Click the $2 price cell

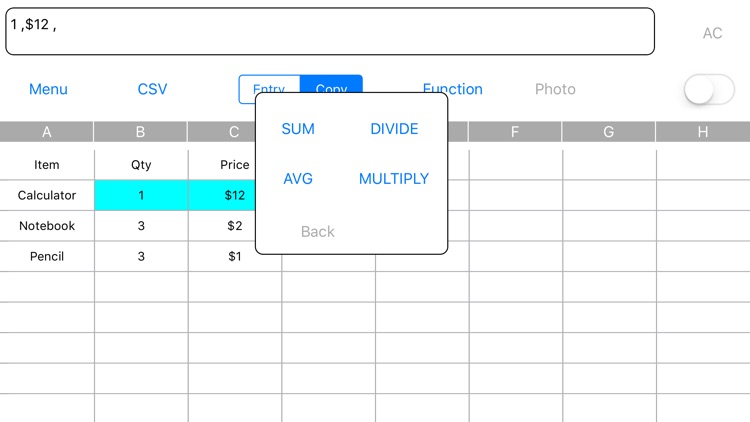(234, 226)
